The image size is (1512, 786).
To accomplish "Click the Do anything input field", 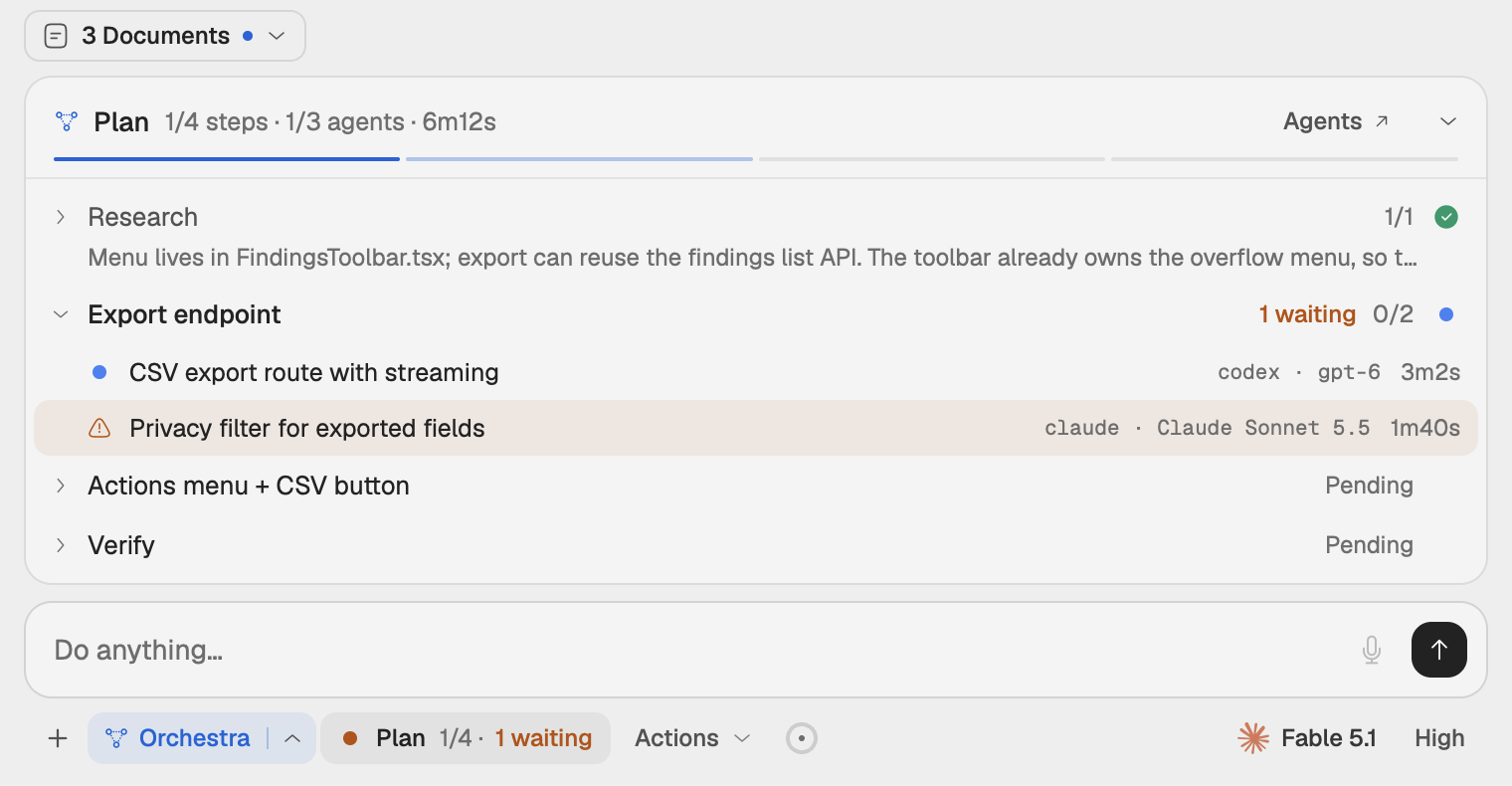I will point(696,650).
